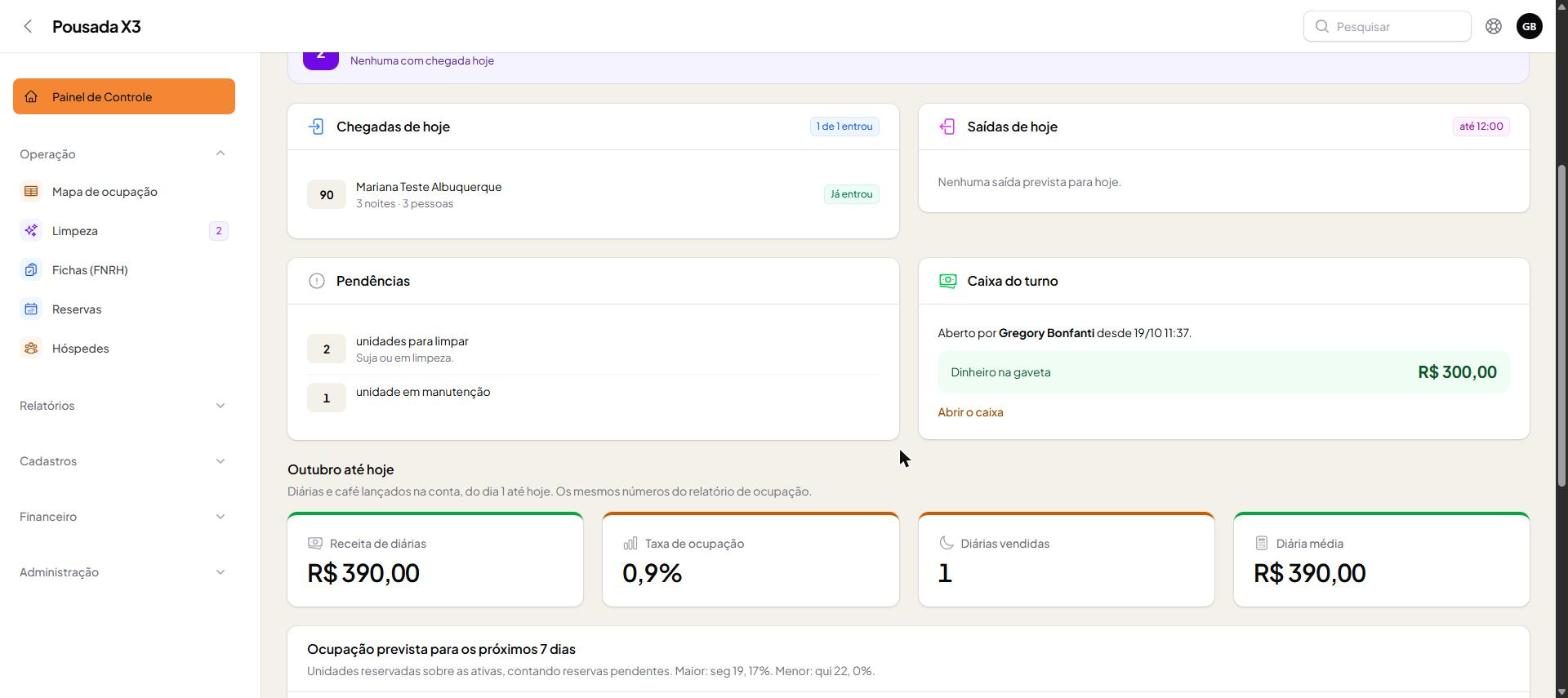Open Painel de Controle in sidebar
1568x698 pixels.
(x=124, y=97)
